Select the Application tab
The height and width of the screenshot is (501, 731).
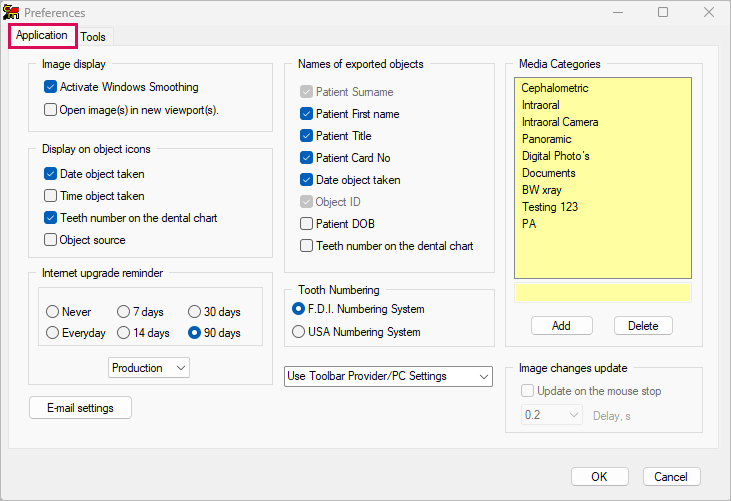(x=42, y=35)
